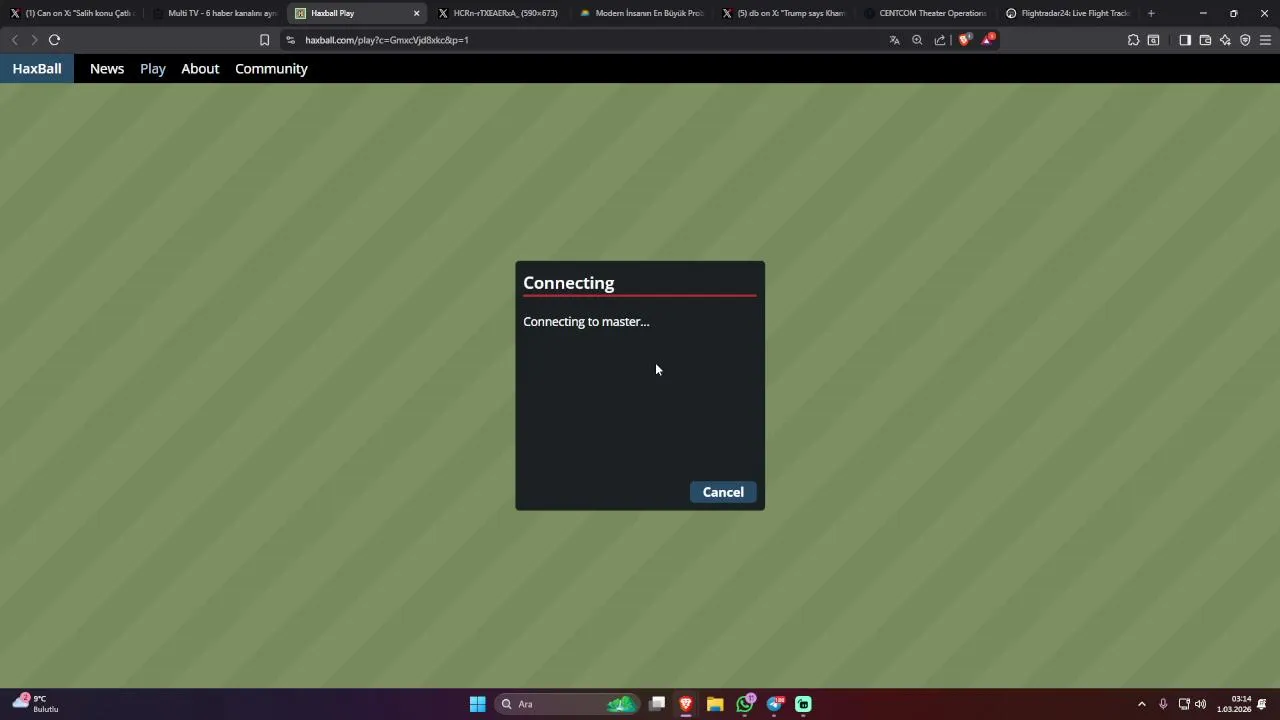
Task: Go back to the previous page
Action: 14,40
